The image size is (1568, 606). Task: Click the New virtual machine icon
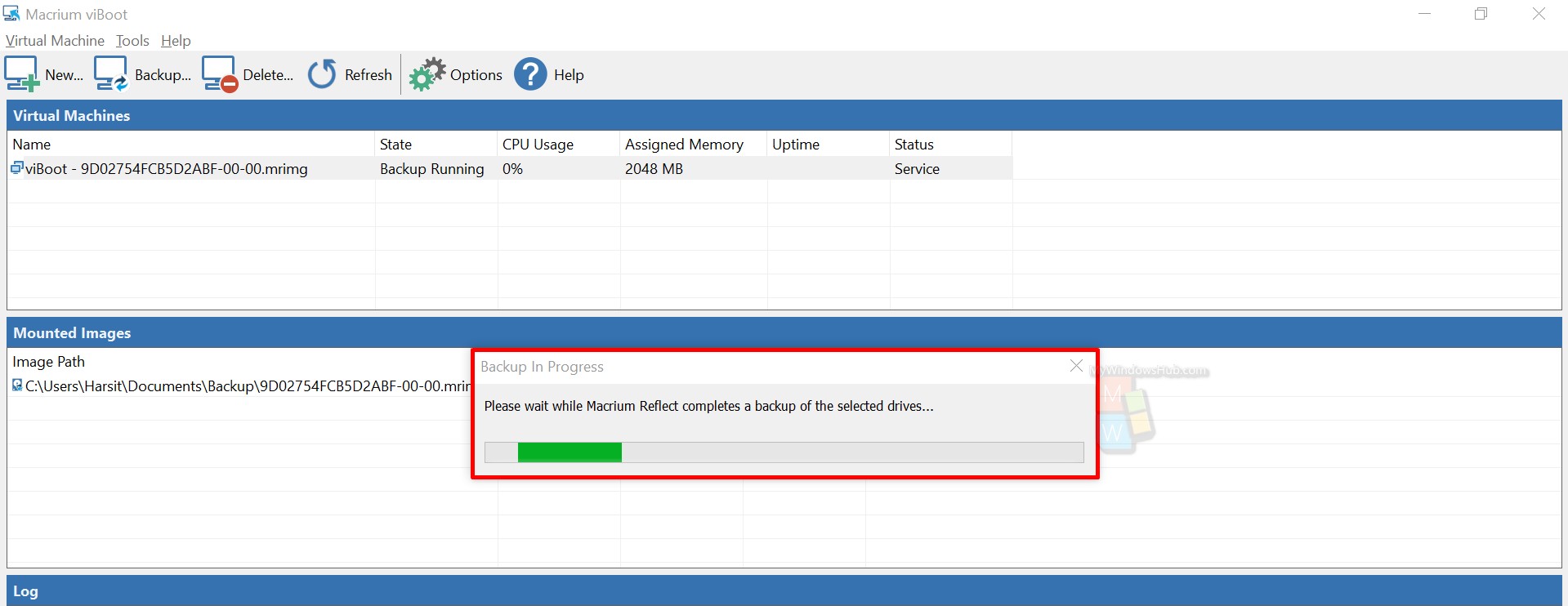(22, 74)
